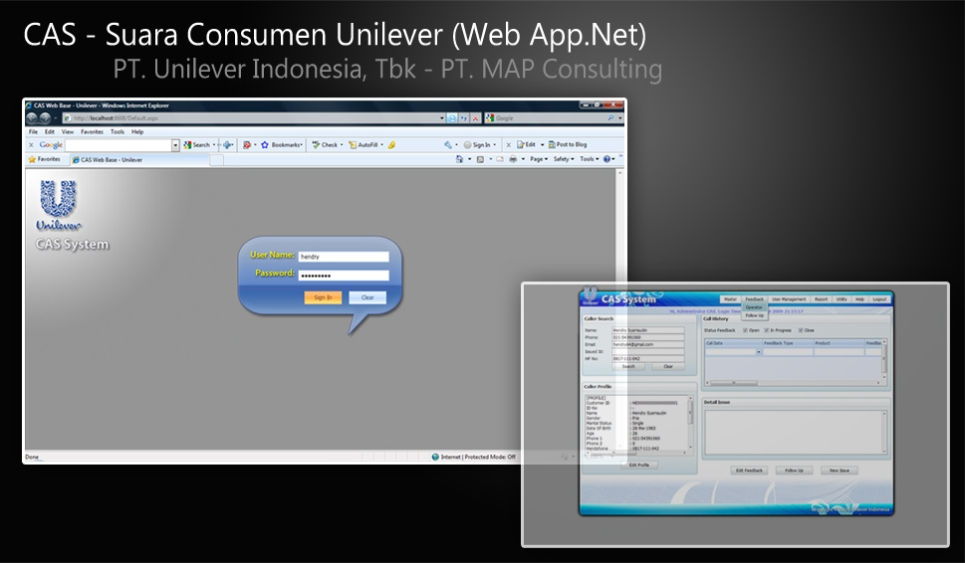The image size is (965, 563).
Task: Click the empty new tab button
Action: click(x=217, y=161)
